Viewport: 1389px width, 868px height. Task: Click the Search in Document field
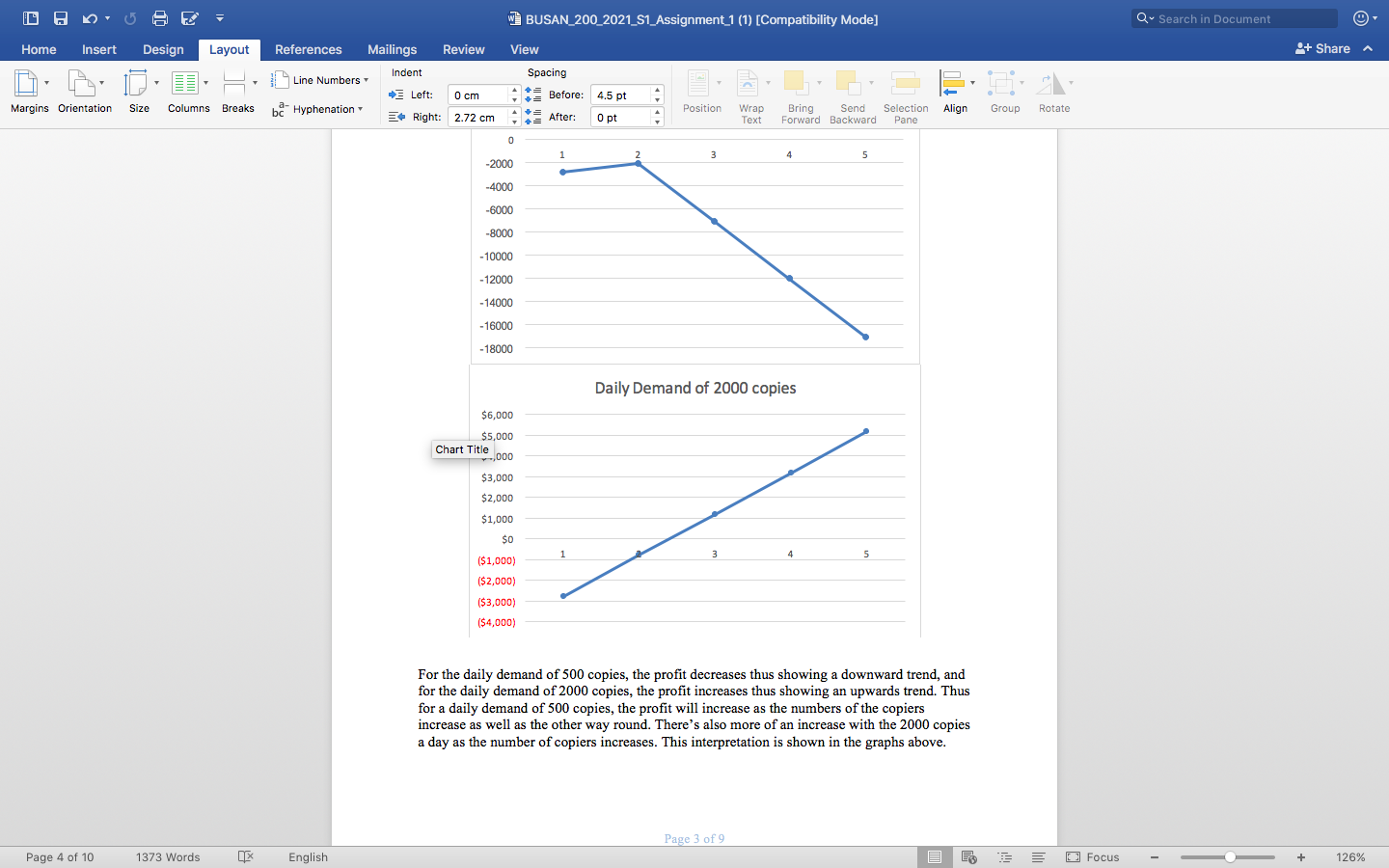point(1235,18)
